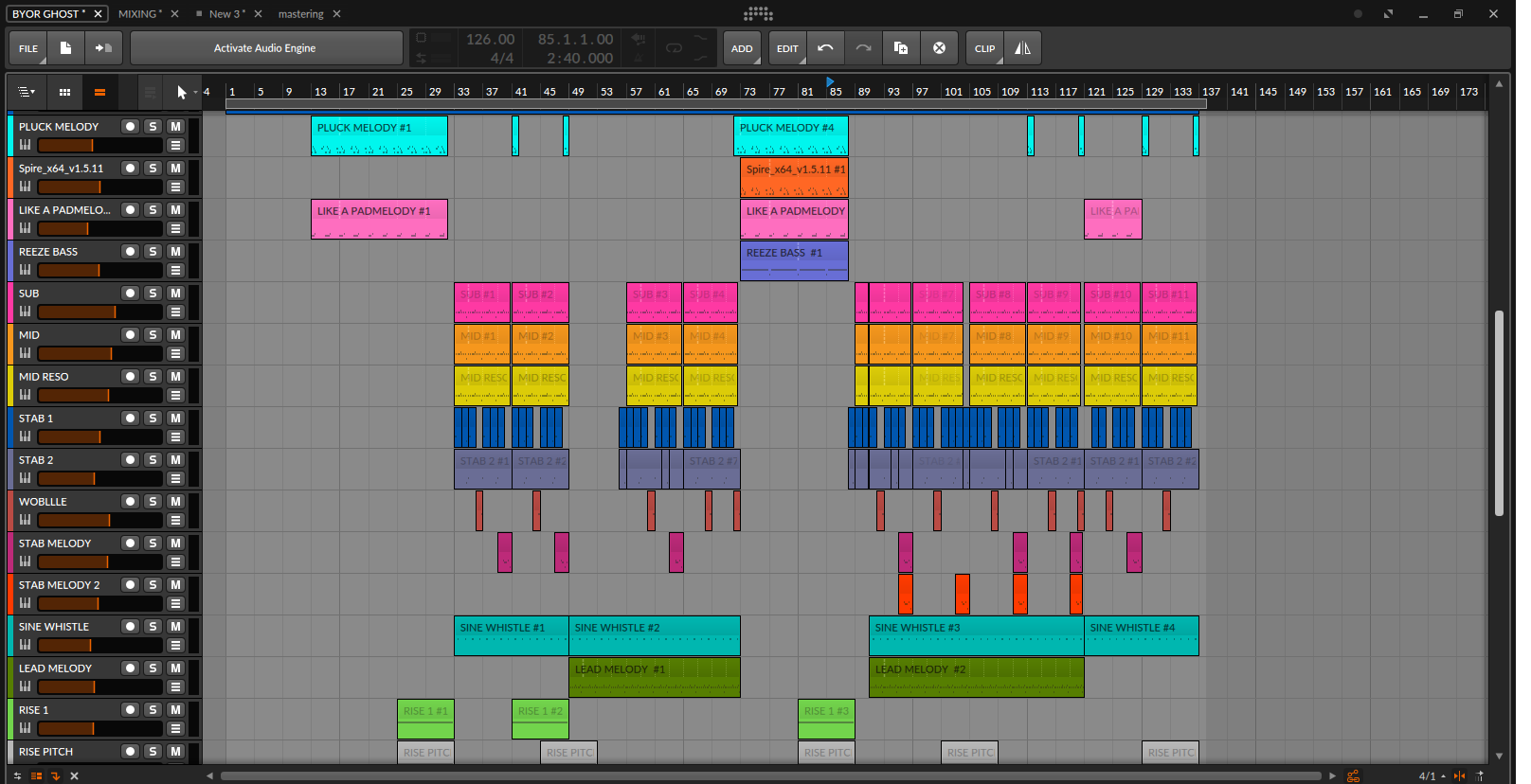Click the swap arrows icon at bottom left
Viewport: 1531px width, 784px height.
[17, 775]
